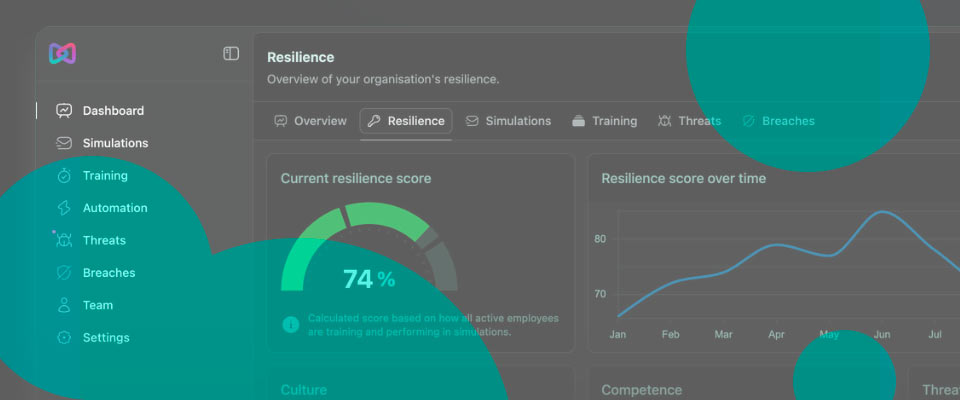Click the Simulations tab envelope icon
Image resolution: width=960 pixels, height=400 pixels.
(x=471, y=121)
